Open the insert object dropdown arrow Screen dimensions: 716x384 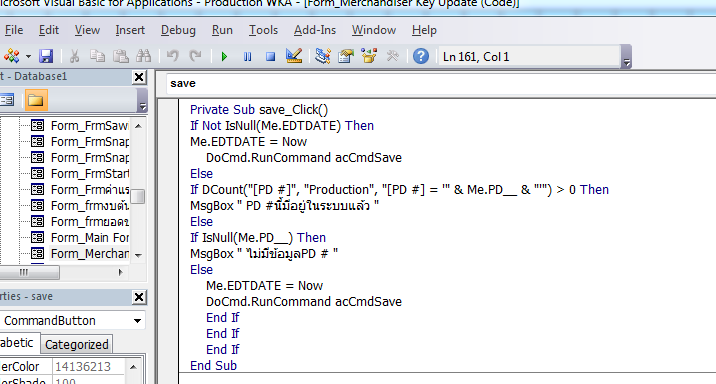28,57
